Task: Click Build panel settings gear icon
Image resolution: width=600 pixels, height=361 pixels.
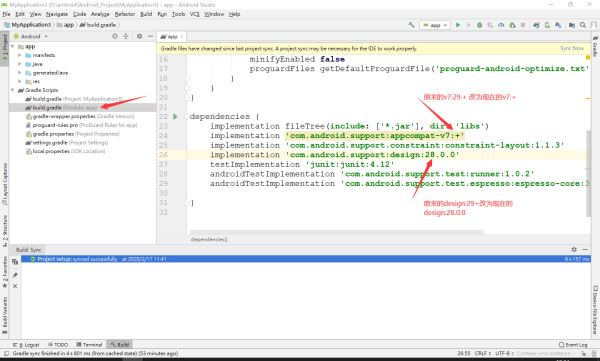Action: tap(574, 249)
